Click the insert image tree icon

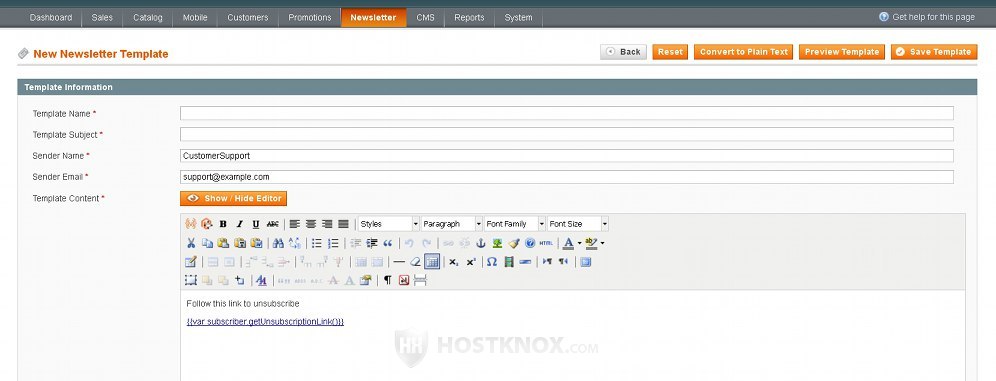pos(497,243)
